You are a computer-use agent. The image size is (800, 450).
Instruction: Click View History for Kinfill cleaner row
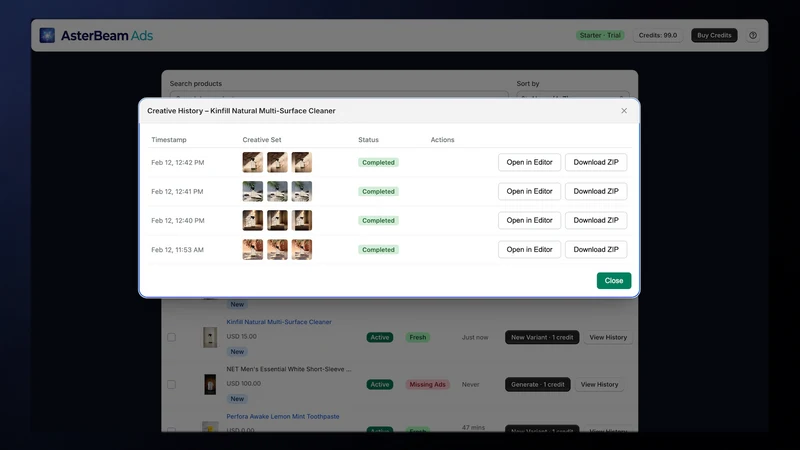(x=608, y=337)
